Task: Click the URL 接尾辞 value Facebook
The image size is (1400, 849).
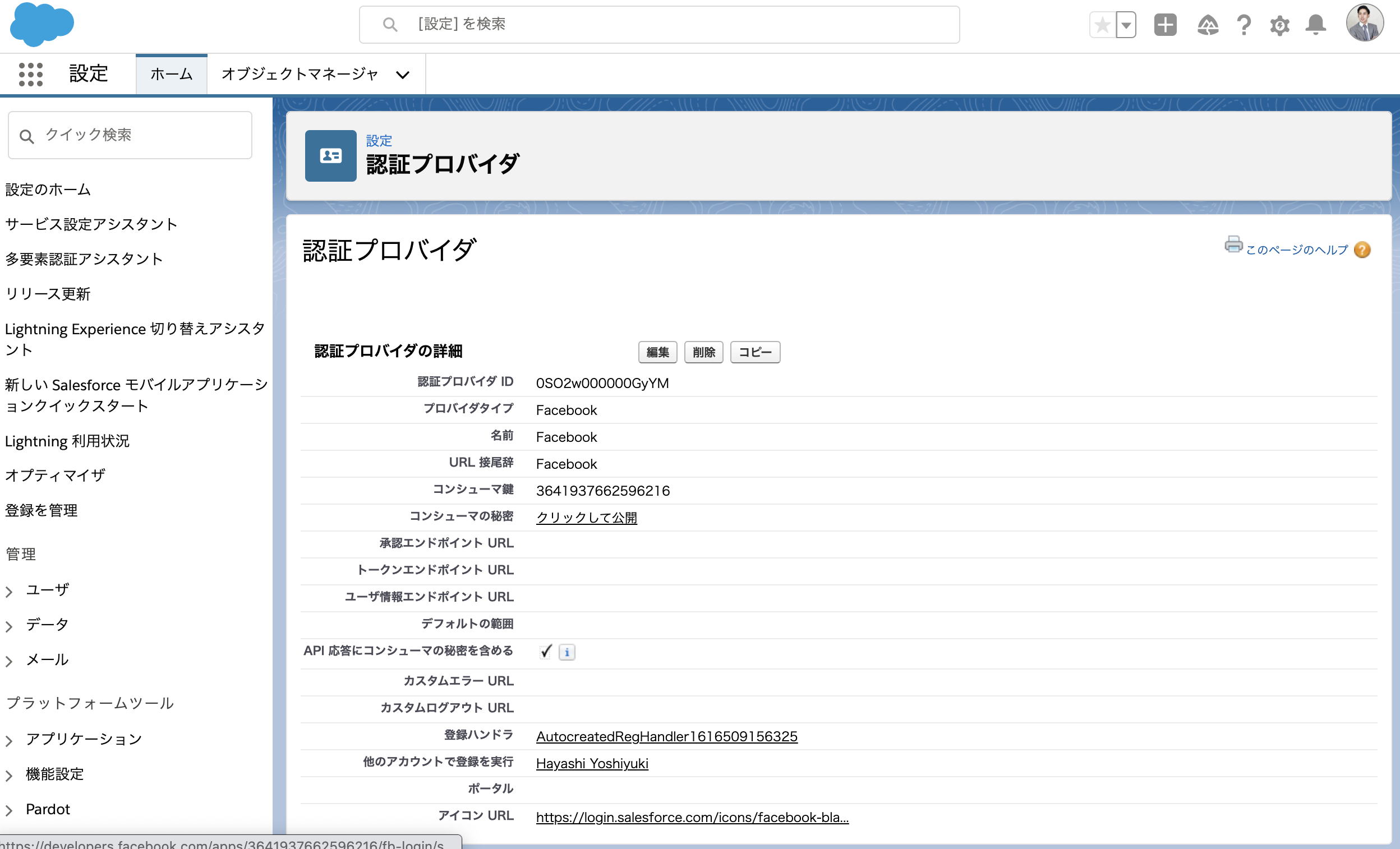Action: click(567, 464)
